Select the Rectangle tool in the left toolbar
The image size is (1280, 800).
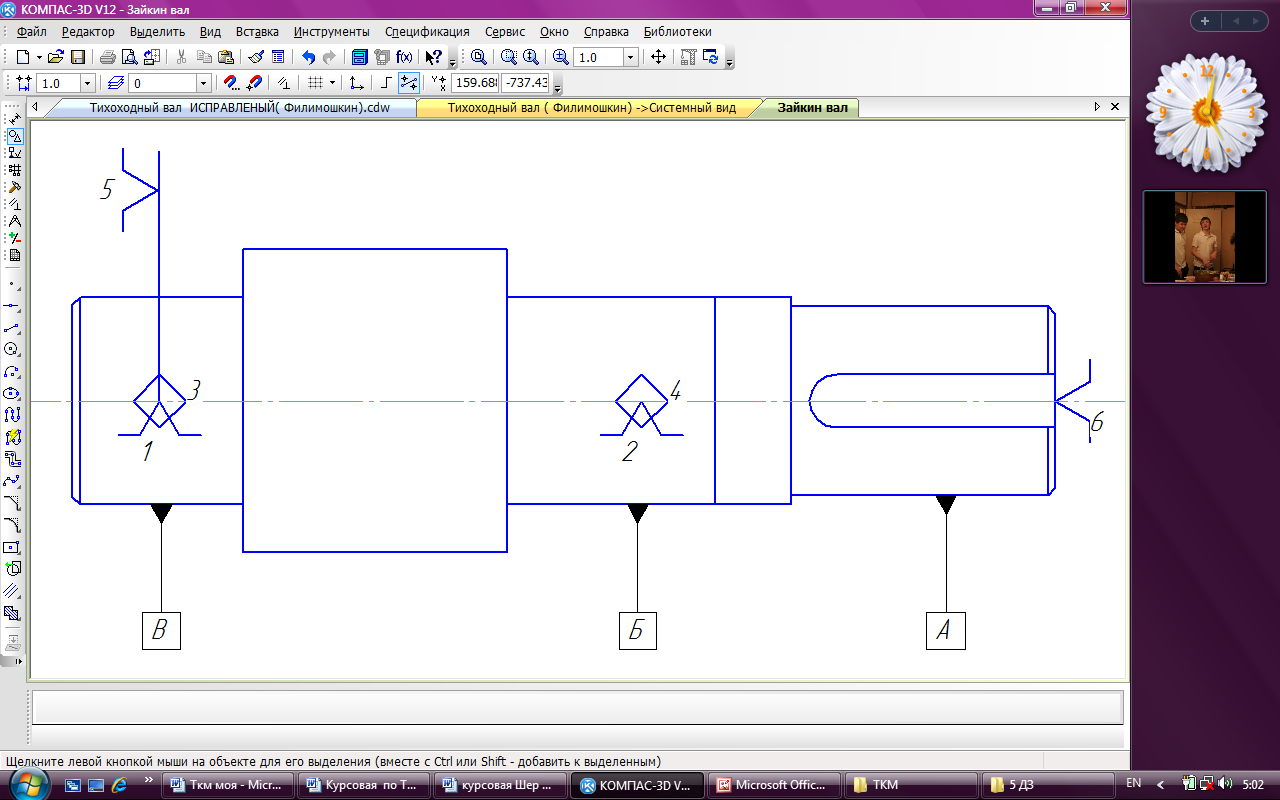14,547
